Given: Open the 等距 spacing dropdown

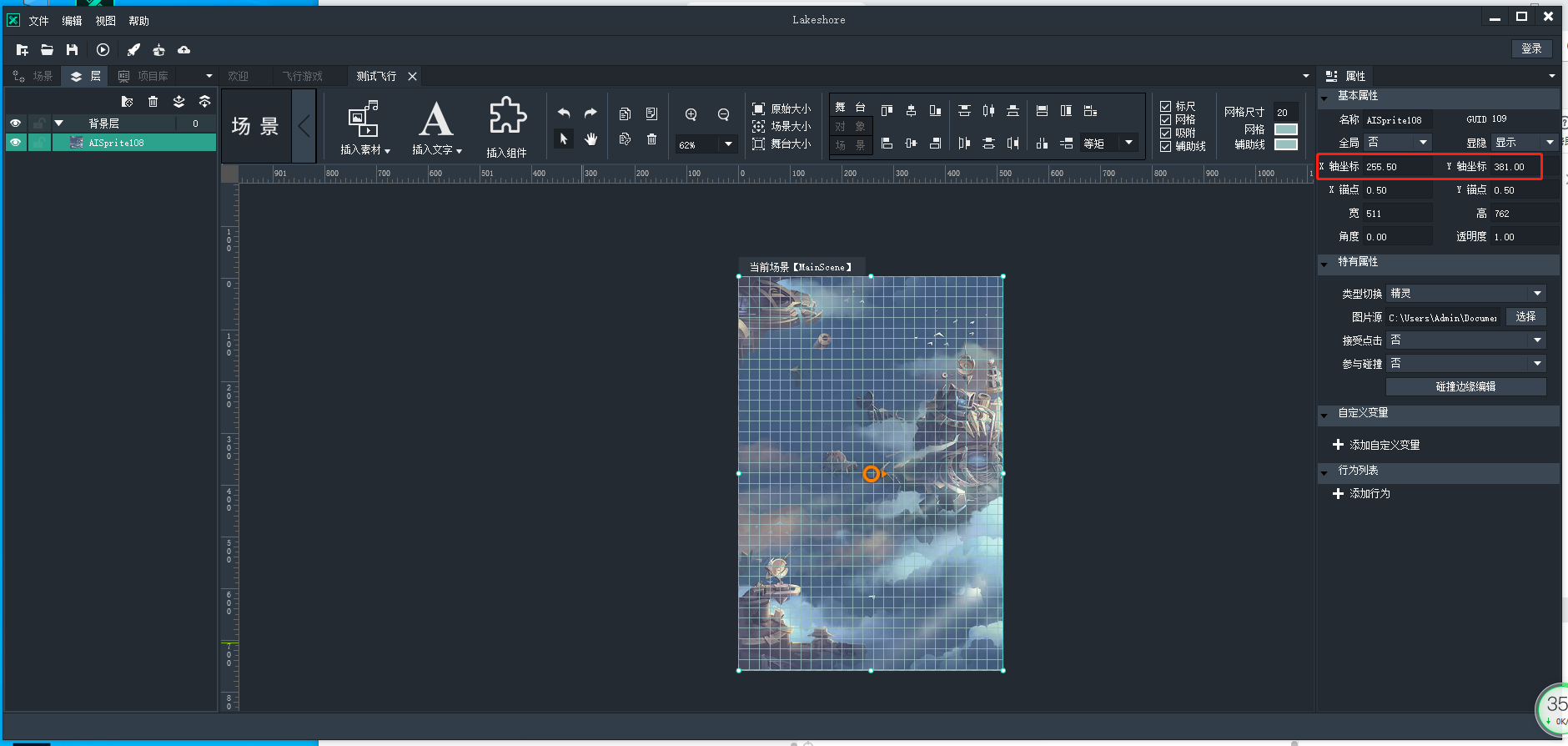Looking at the screenshot, I should tap(1128, 143).
